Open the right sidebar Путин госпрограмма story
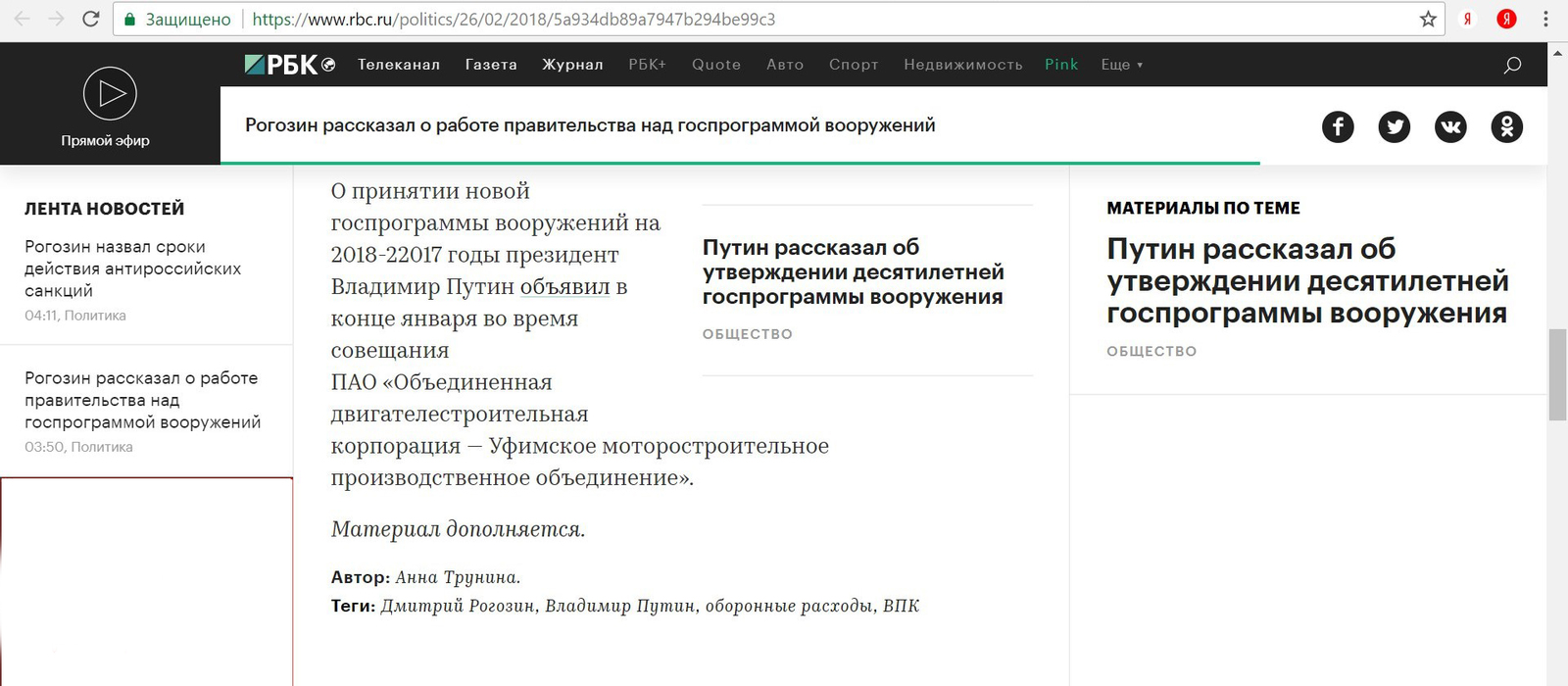The height and width of the screenshot is (686, 1568). click(1306, 281)
